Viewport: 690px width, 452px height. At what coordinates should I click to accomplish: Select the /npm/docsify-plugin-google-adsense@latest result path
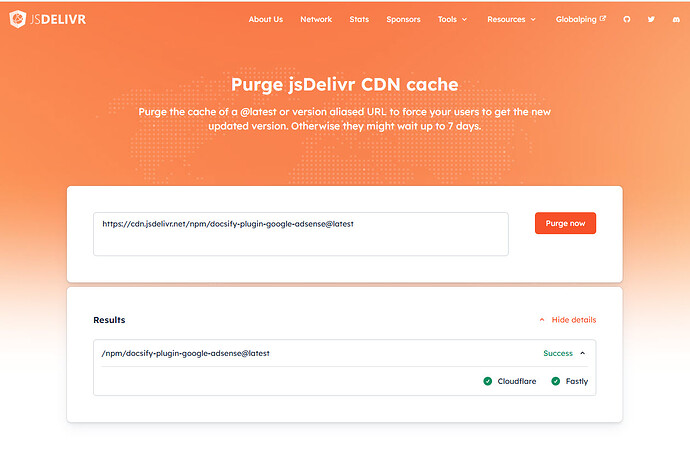pos(186,353)
